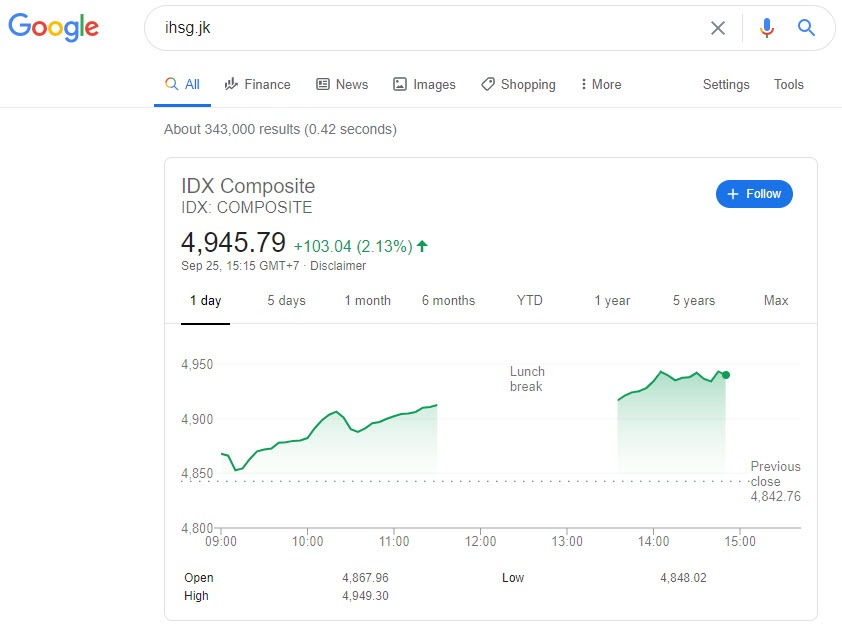The height and width of the screenshot is (634, 842).
Task: Click the price 4,945.79
Action: click(x=233, y=242)
